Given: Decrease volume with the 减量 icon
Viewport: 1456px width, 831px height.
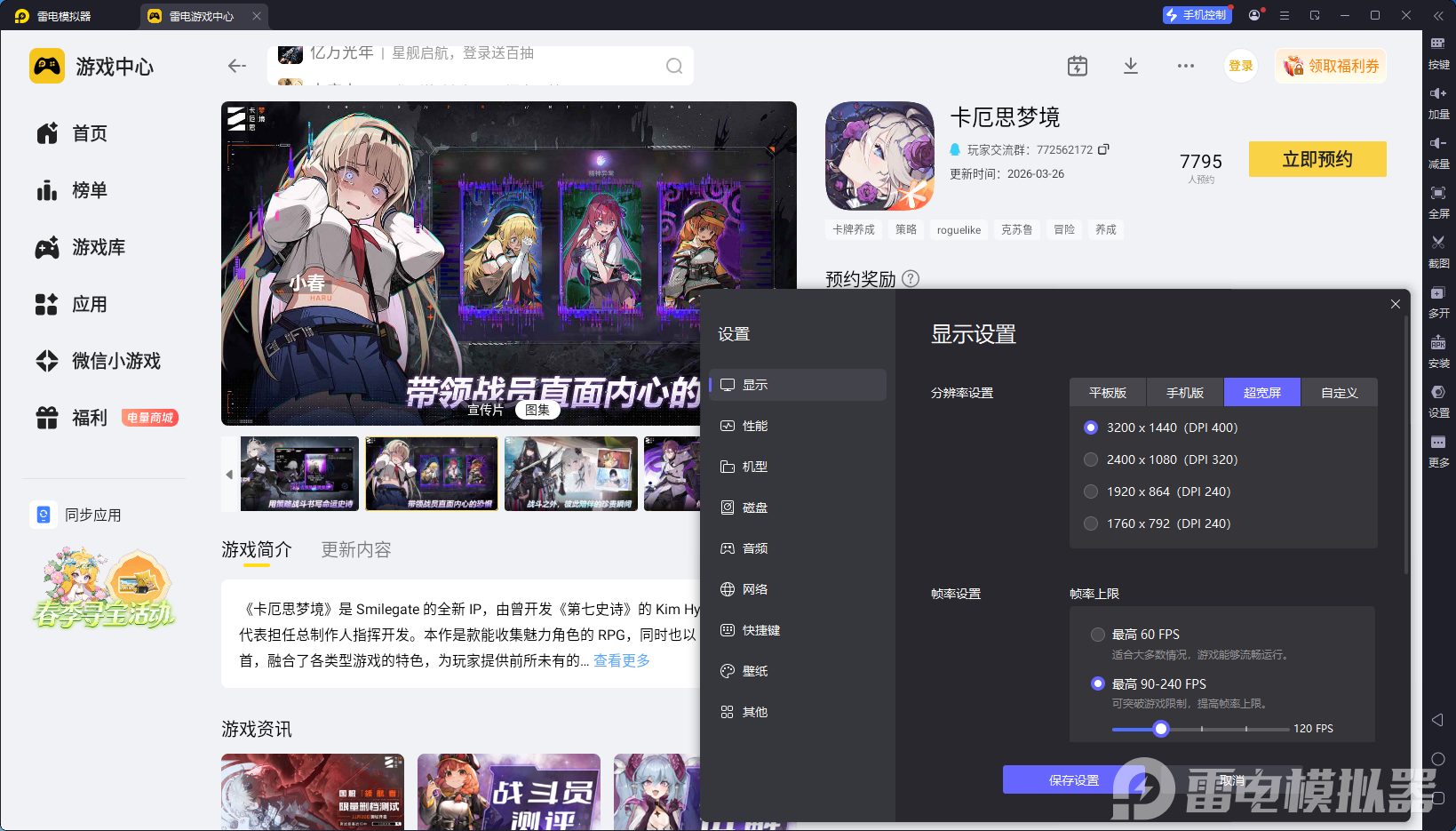Looking at the screenshot, I should (1438, 143).
